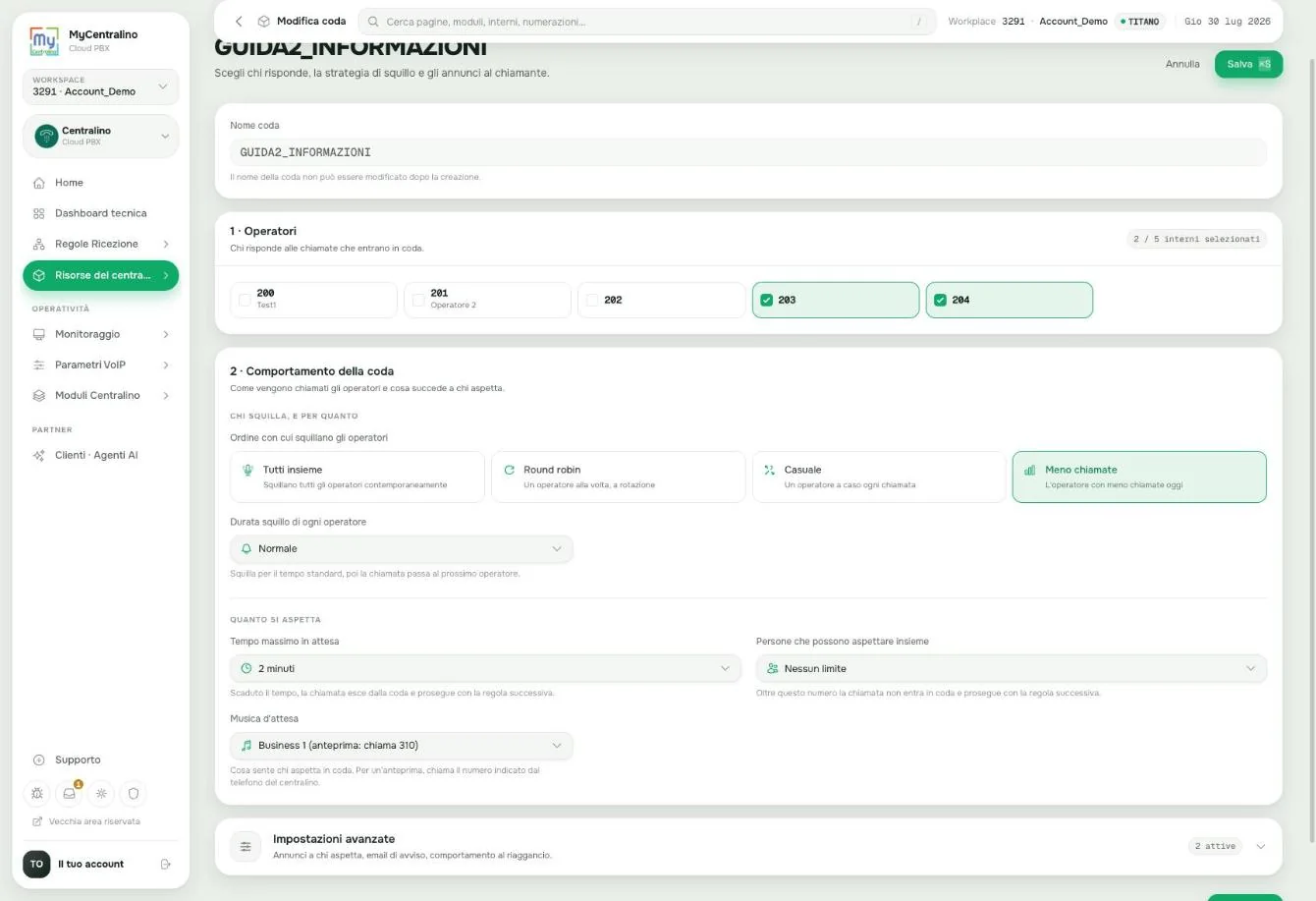Click the bug report icon in sidebar

click(x=37, y=793)
